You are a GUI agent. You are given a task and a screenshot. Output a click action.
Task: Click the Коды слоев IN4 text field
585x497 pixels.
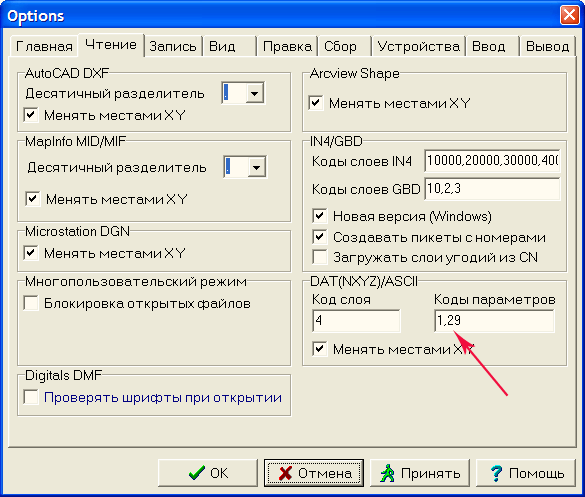(492, 161)
